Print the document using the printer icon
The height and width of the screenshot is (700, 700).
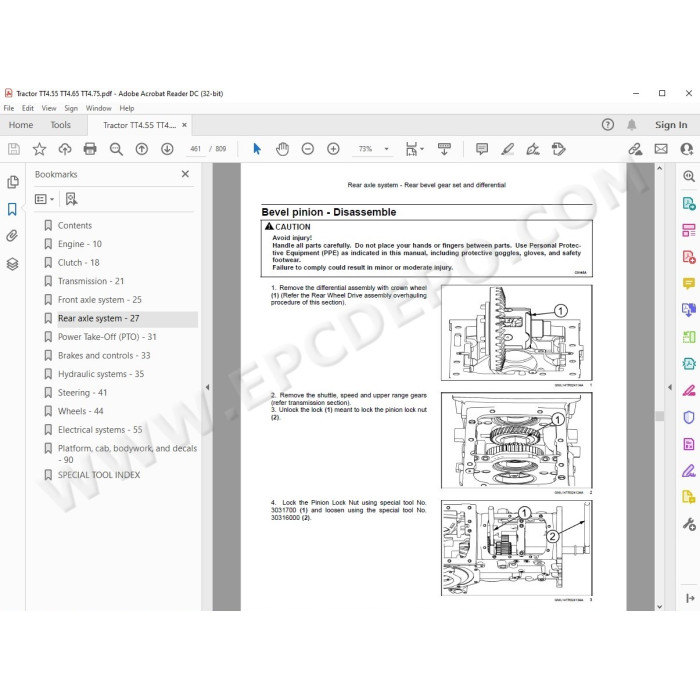click(90, 149)
